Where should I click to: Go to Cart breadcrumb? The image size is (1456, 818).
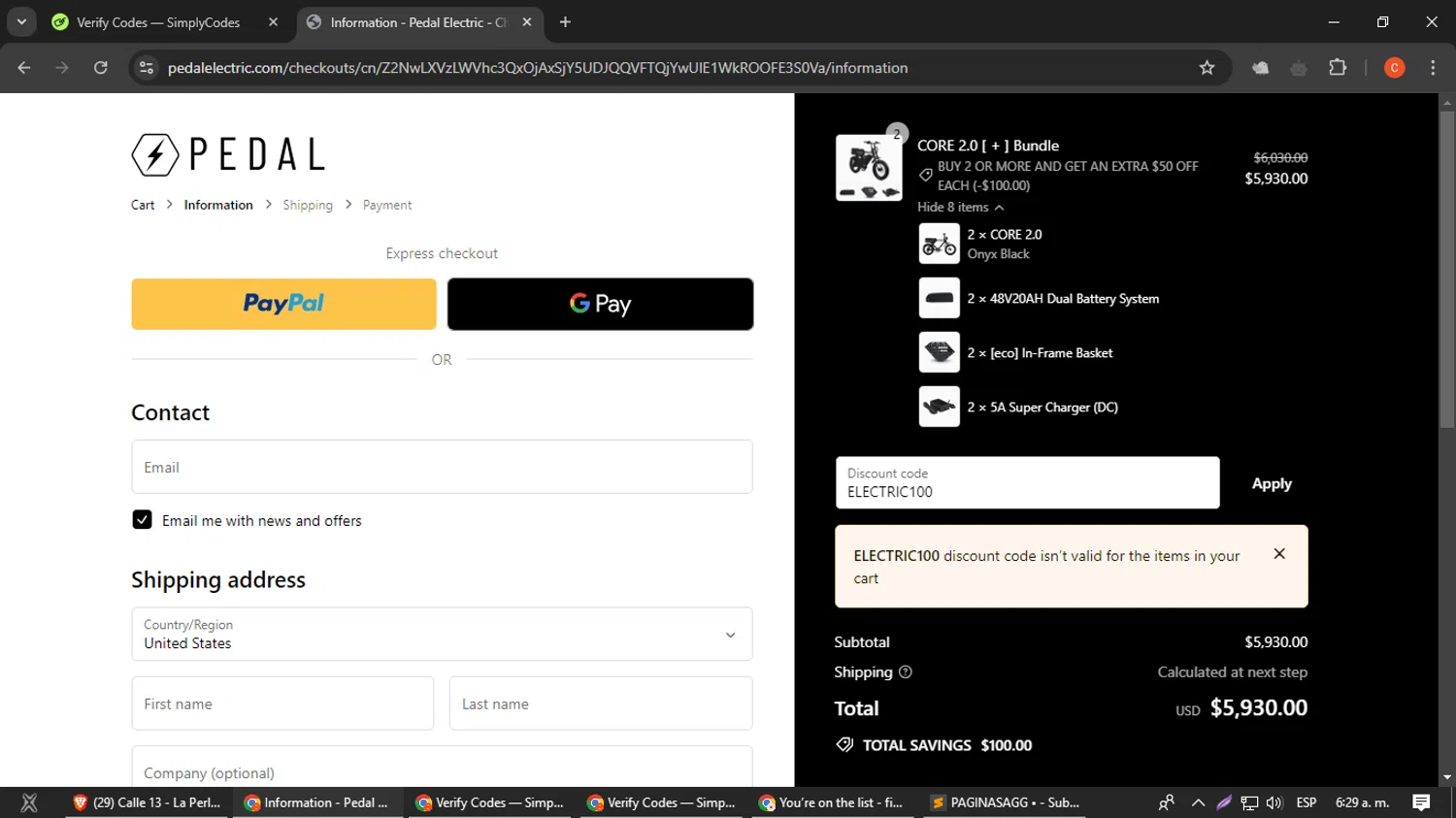coord(143,205)
